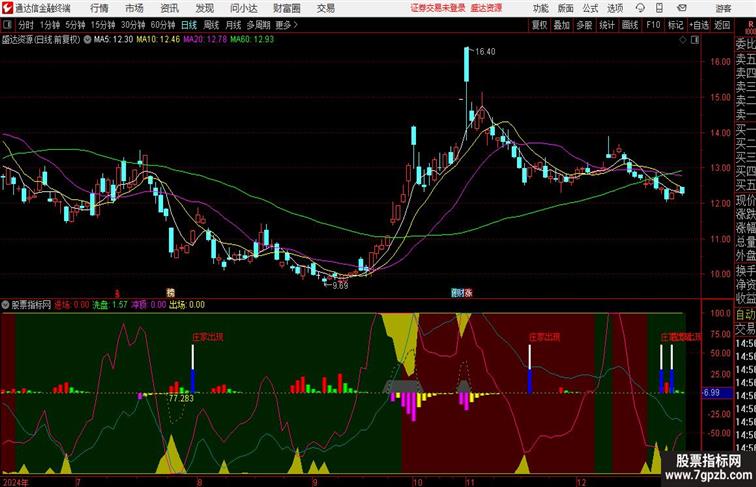Click the MA20: 12.78 value
Screen dimensions: 756x487
pyautogui.click(x=205, y=40)
